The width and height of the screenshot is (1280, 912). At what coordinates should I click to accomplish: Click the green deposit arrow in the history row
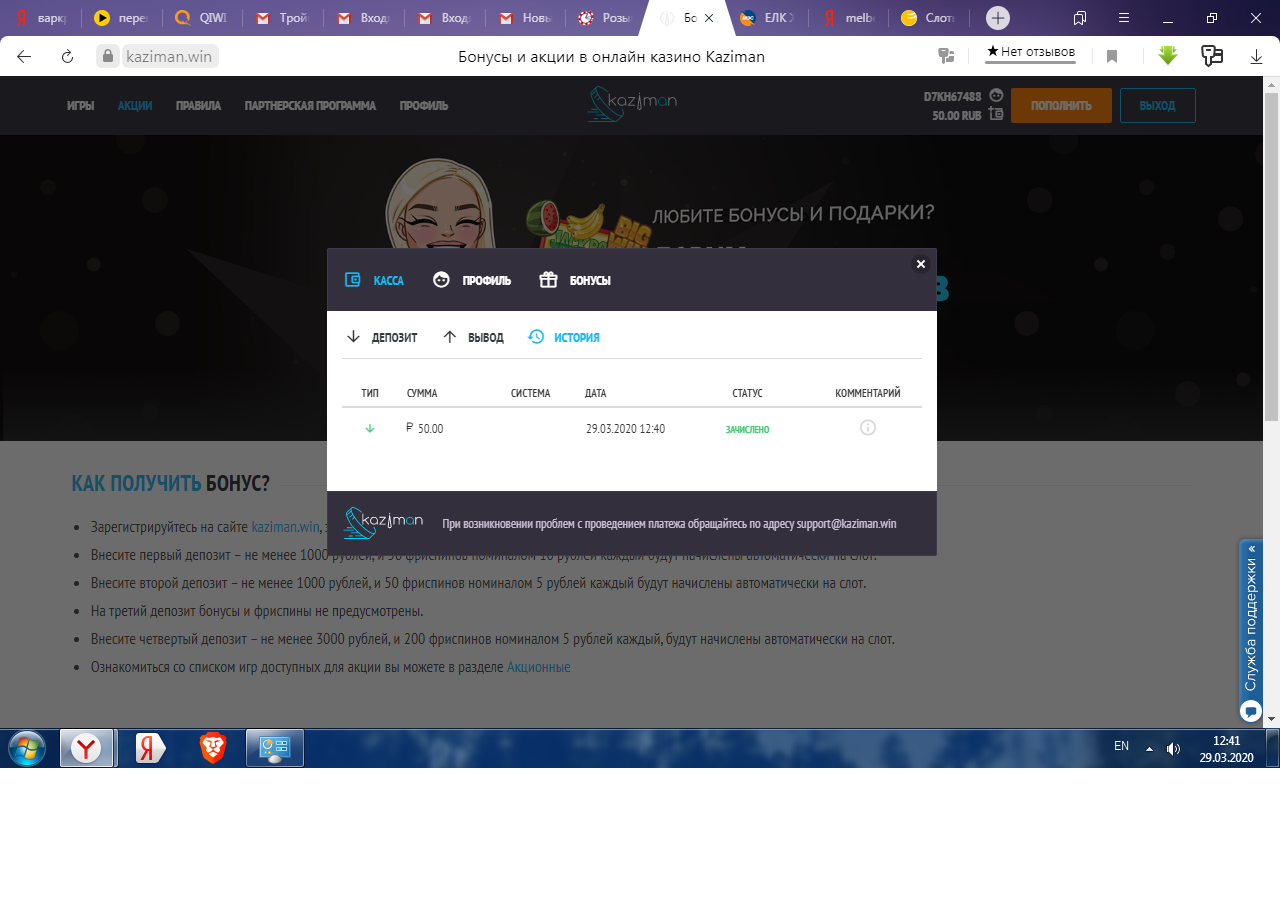[370, 428]
